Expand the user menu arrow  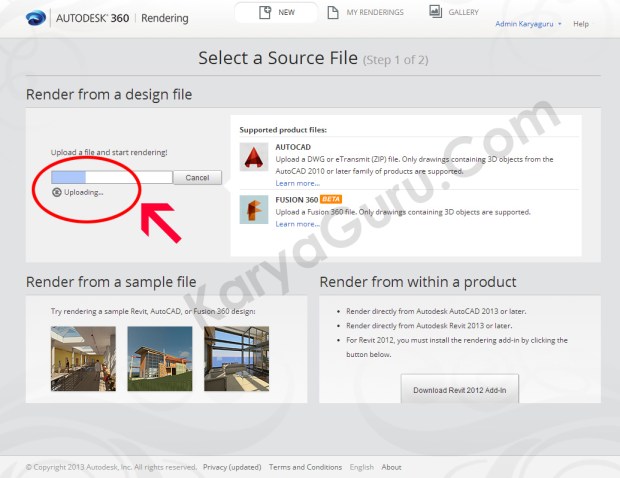point(560,24)
